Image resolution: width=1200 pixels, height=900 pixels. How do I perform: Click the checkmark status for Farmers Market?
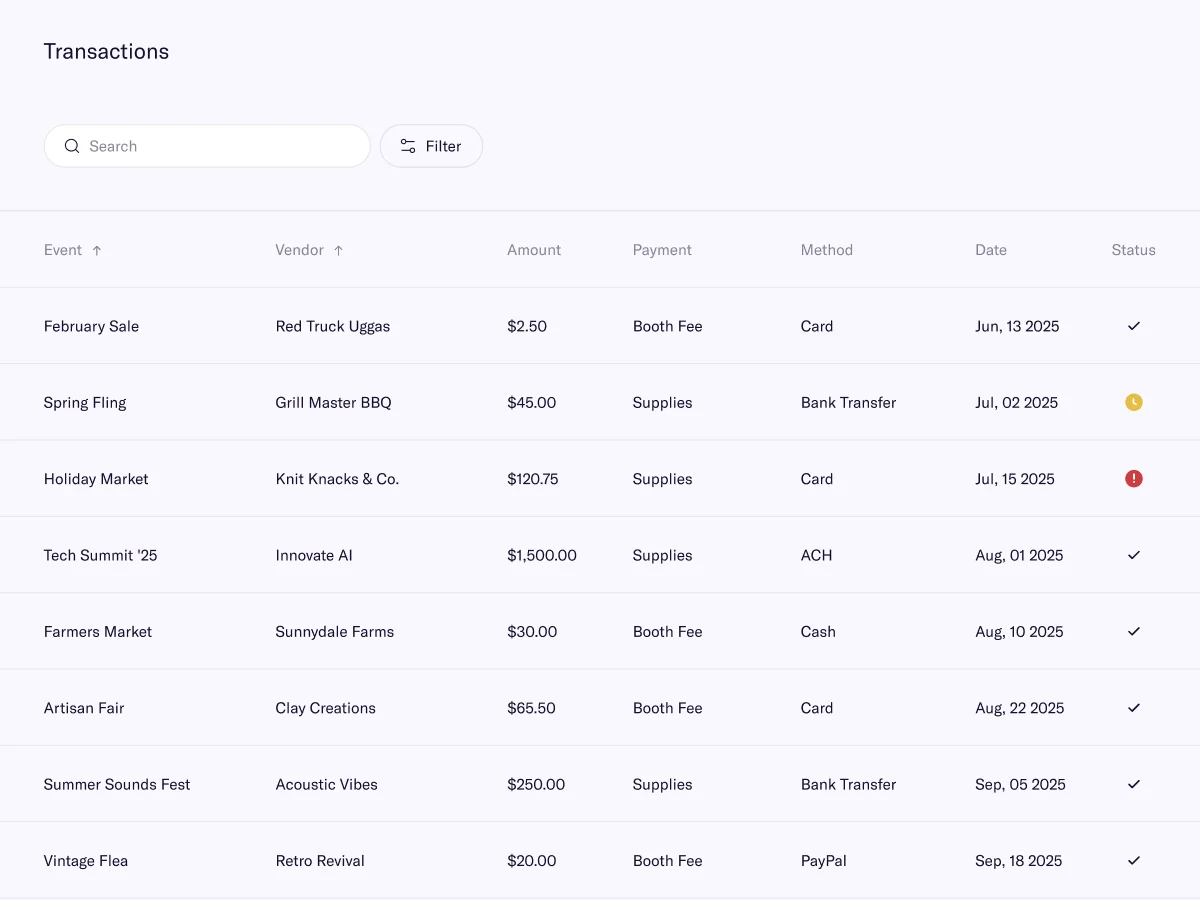click(1134, 632)
